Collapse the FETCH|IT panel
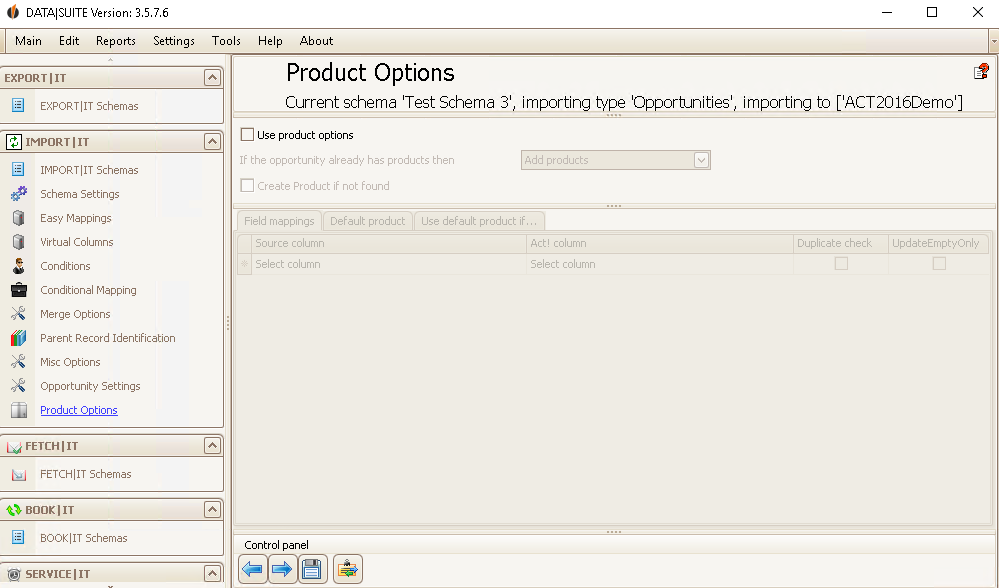The image size is (999, 588). pyautogui.click(x=212, y=445)
